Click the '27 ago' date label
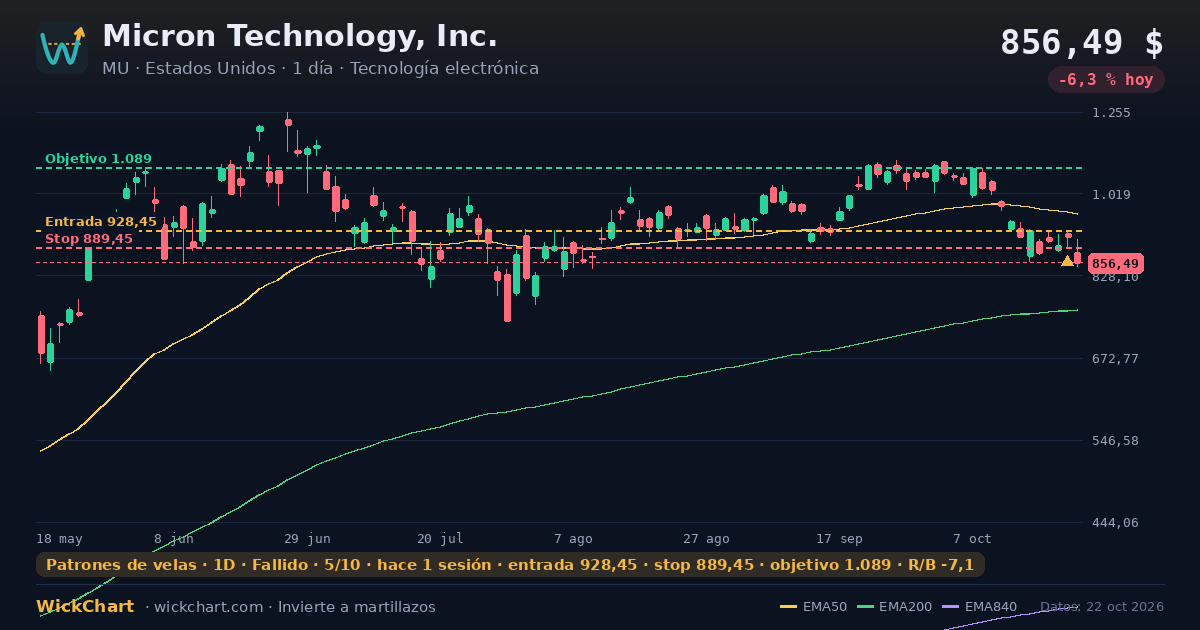The image size is (1200, 630). pos(706,539)
